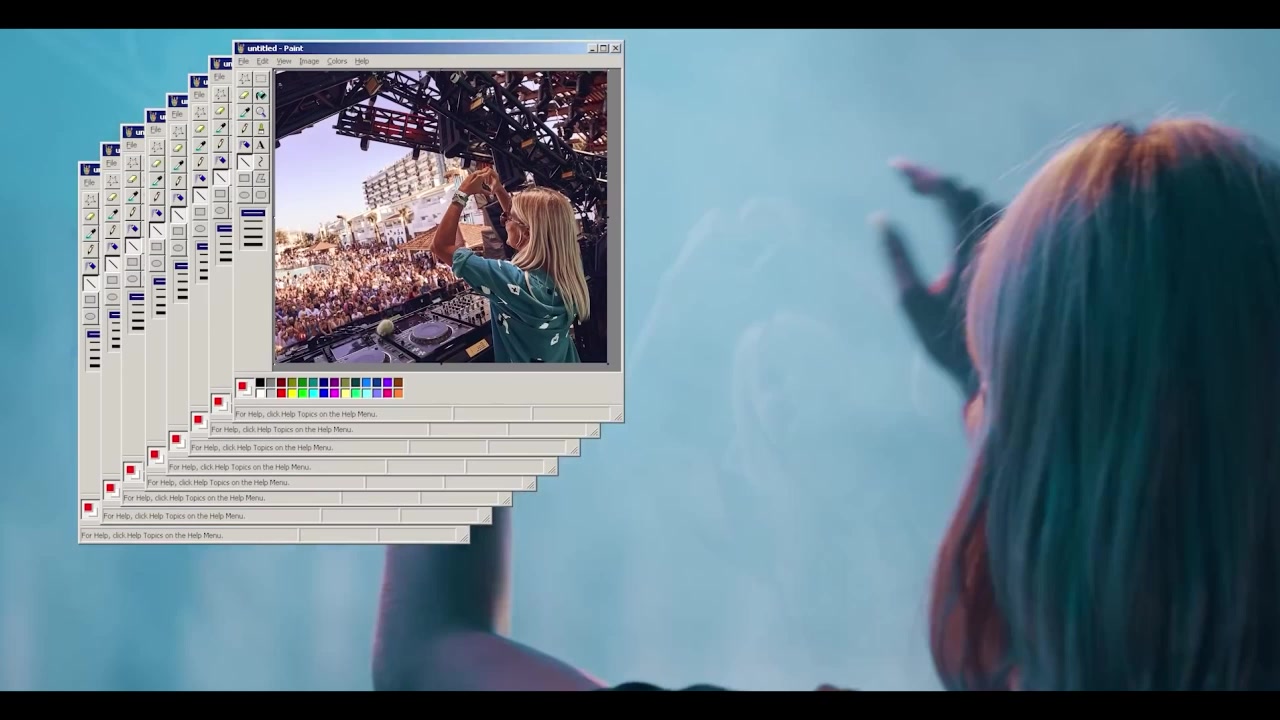The height and width of the screenshot is (720, 1280).
Task: Open the Edit menu
Action: point(262,61)
